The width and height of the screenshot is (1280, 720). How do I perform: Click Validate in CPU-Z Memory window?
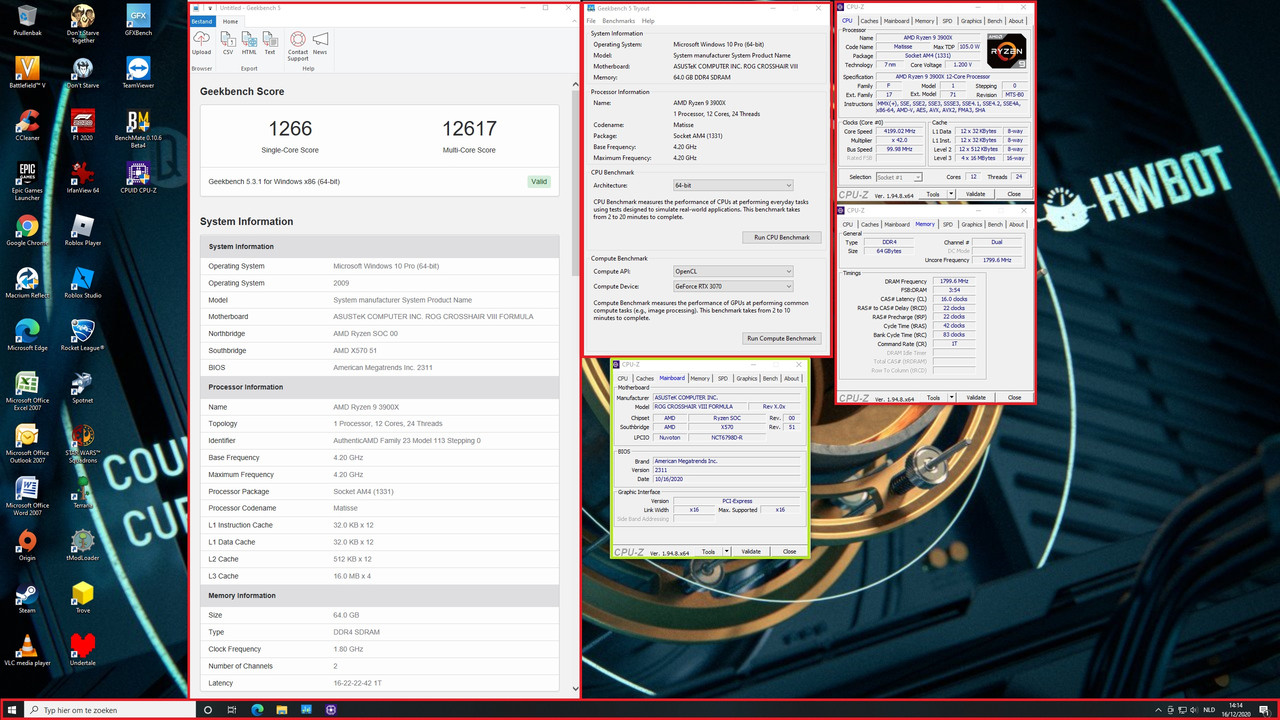click(x=975, y=397)
